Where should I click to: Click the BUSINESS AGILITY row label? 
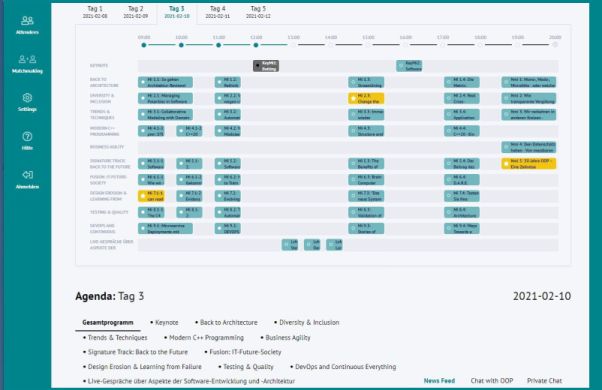(x=107, y=147)
